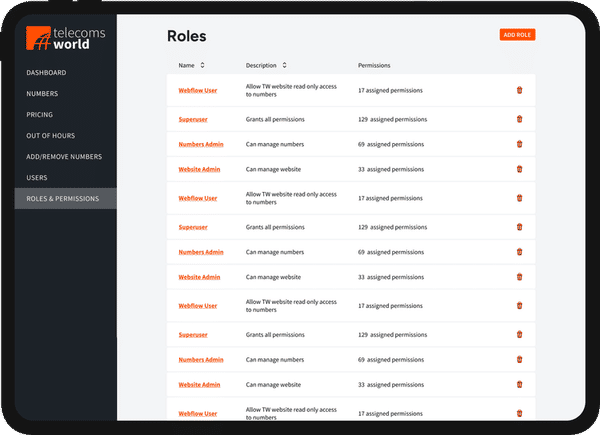This screenshot has width=600, height=435.
Task: Click trash icon for first Superuser row
Action: (519, 119)
